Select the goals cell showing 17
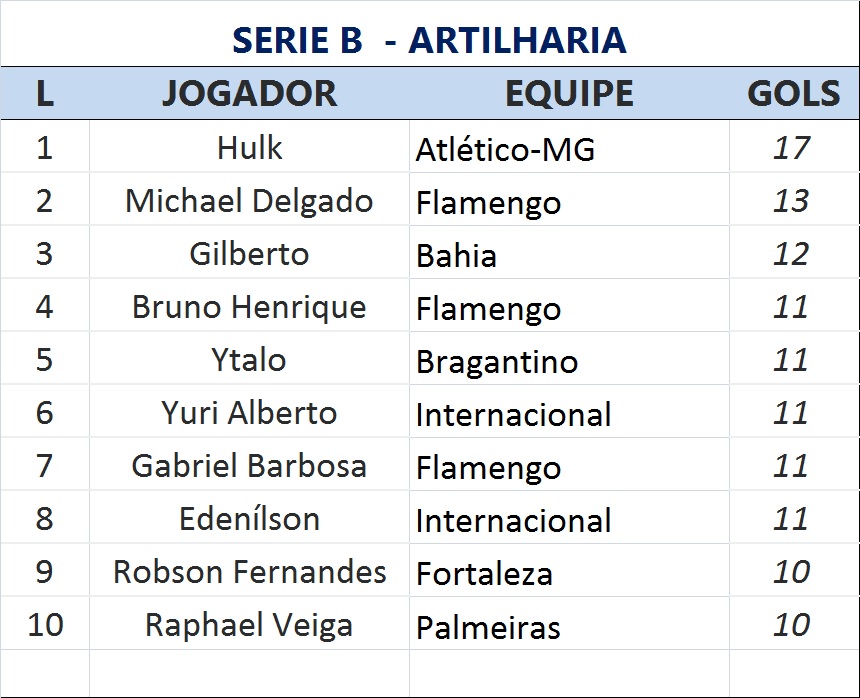860x698 pixels. click(x=791, y=148)
